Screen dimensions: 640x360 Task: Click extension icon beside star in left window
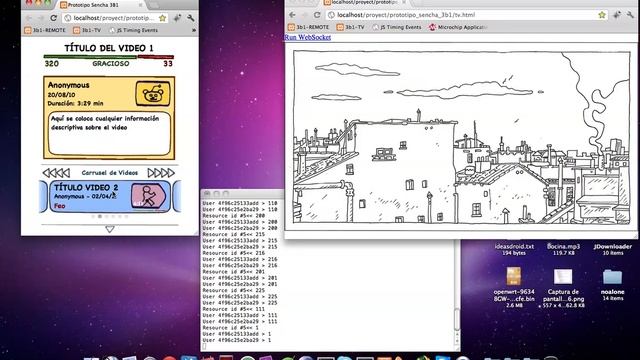pyautogui.click(x=178, y=18)
